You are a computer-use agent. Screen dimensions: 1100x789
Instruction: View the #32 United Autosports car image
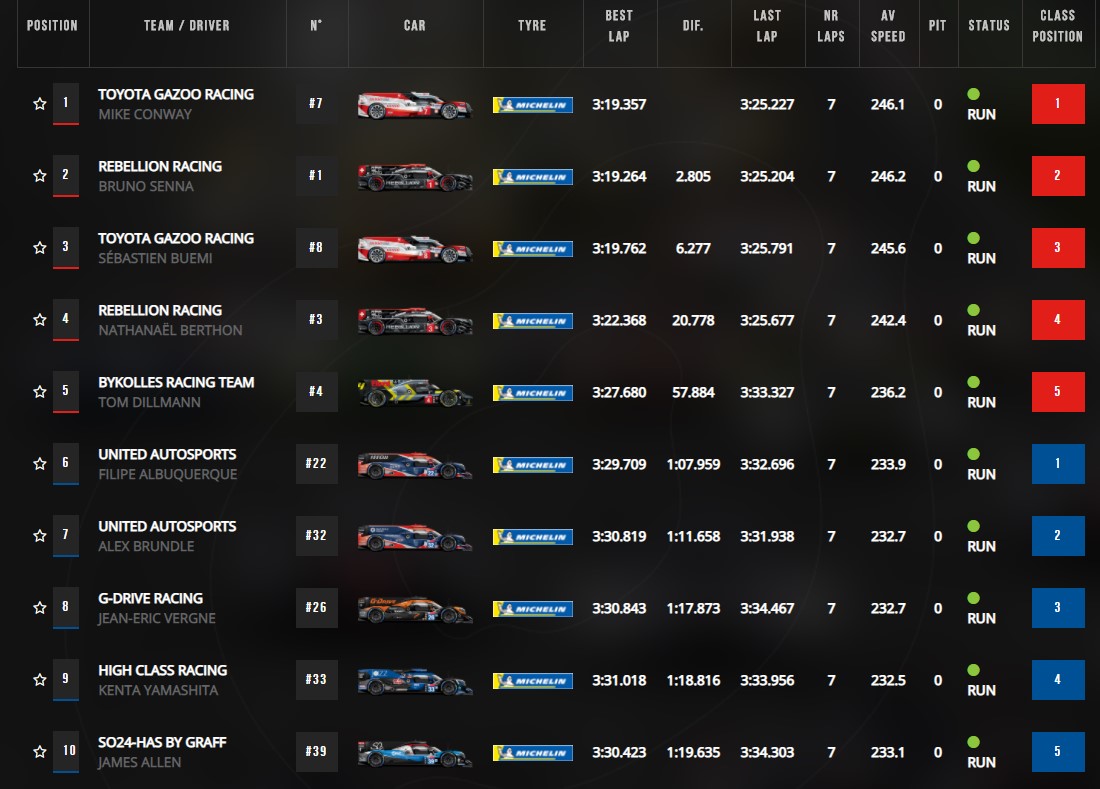point(415,537)
